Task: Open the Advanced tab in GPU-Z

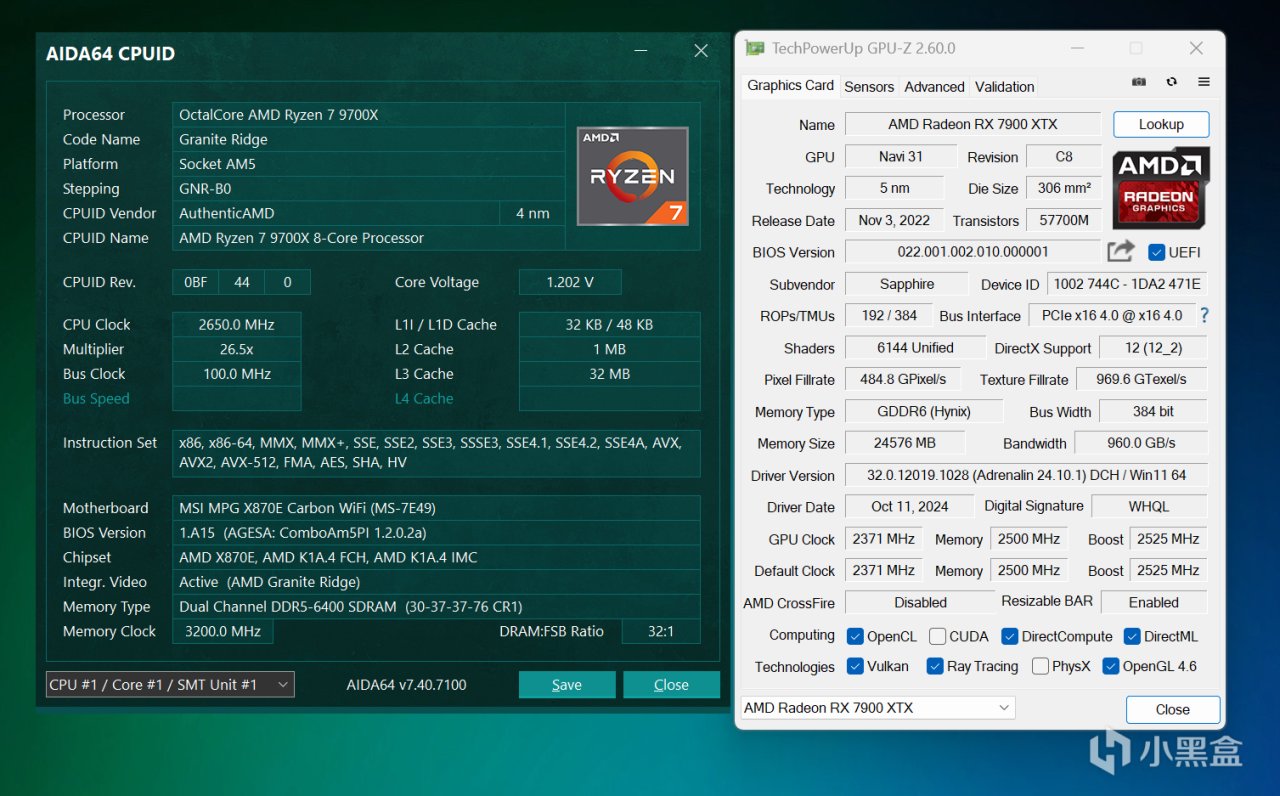Action: tap(934, 87)
